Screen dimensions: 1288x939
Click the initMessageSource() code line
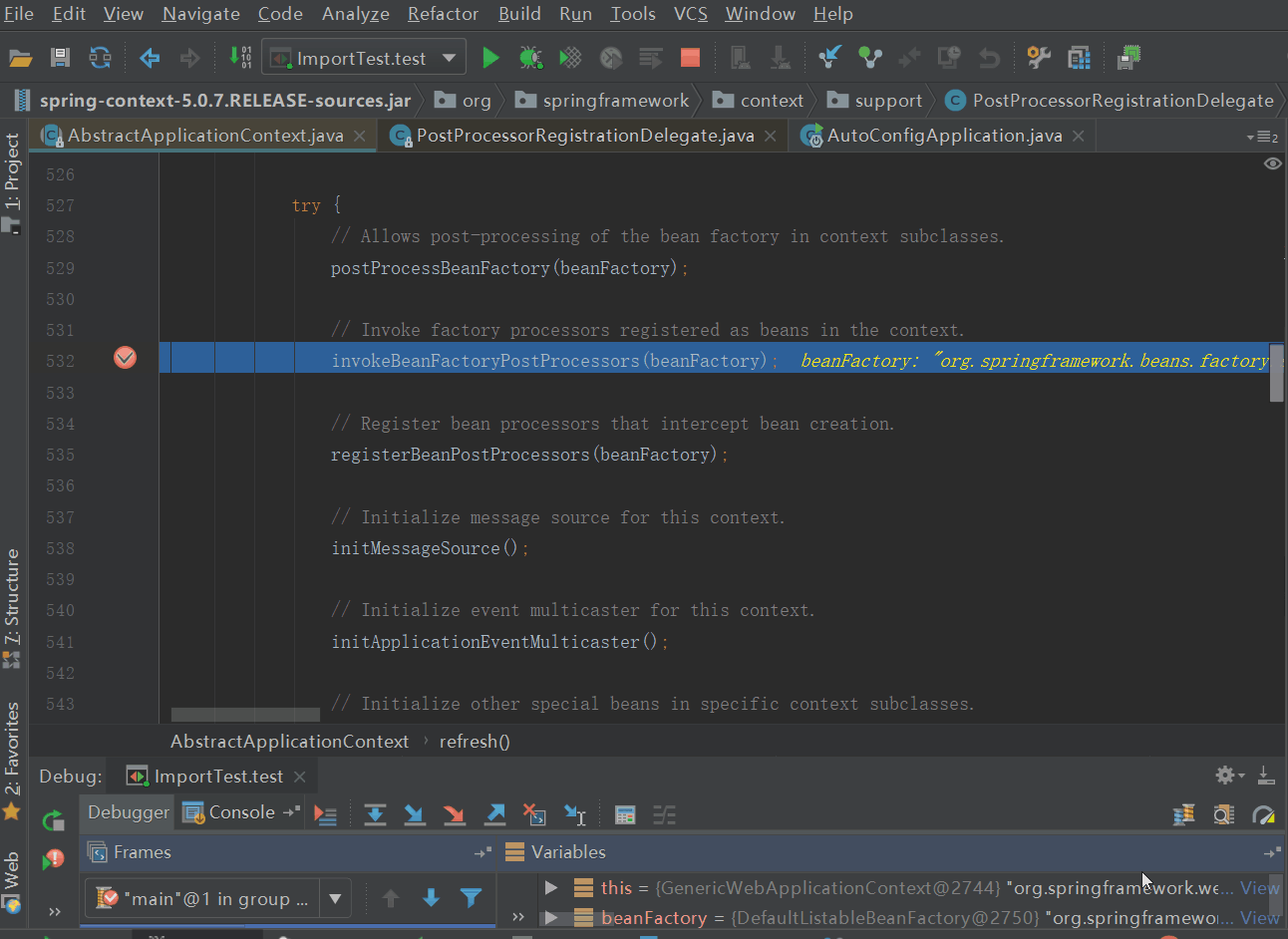pyautogui.click(x=430, y=548)
